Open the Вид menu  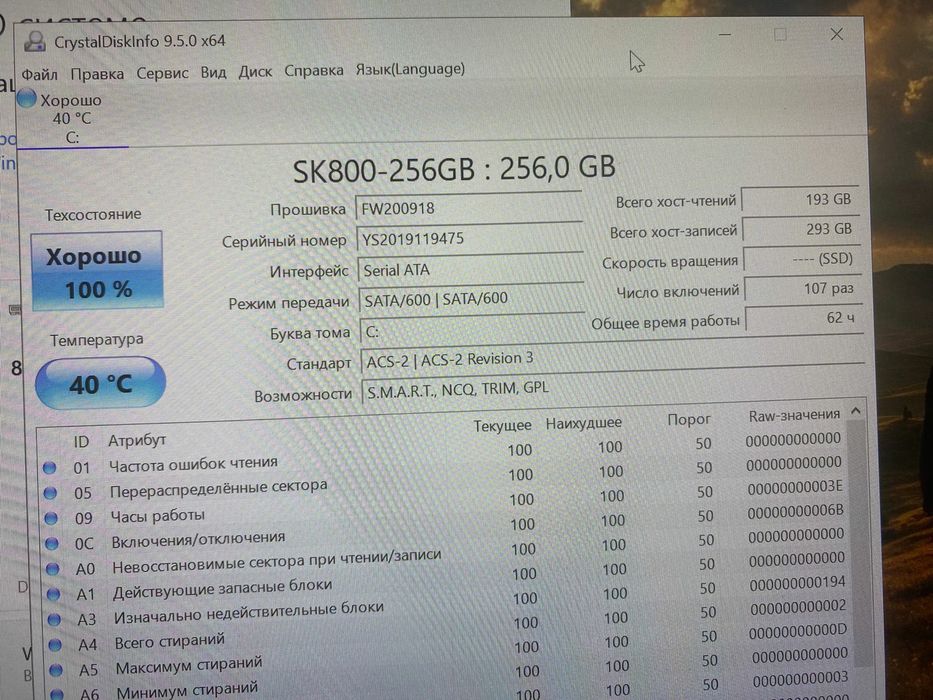click(x=213, y=72)
